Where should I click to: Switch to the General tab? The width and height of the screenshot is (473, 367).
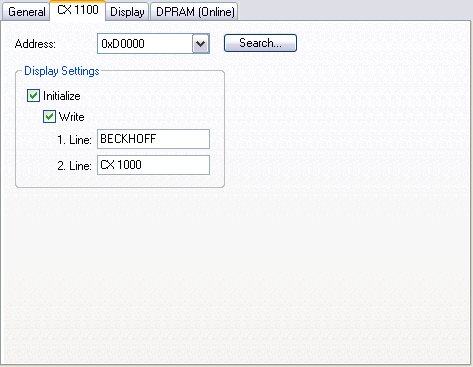click(26, 12)
